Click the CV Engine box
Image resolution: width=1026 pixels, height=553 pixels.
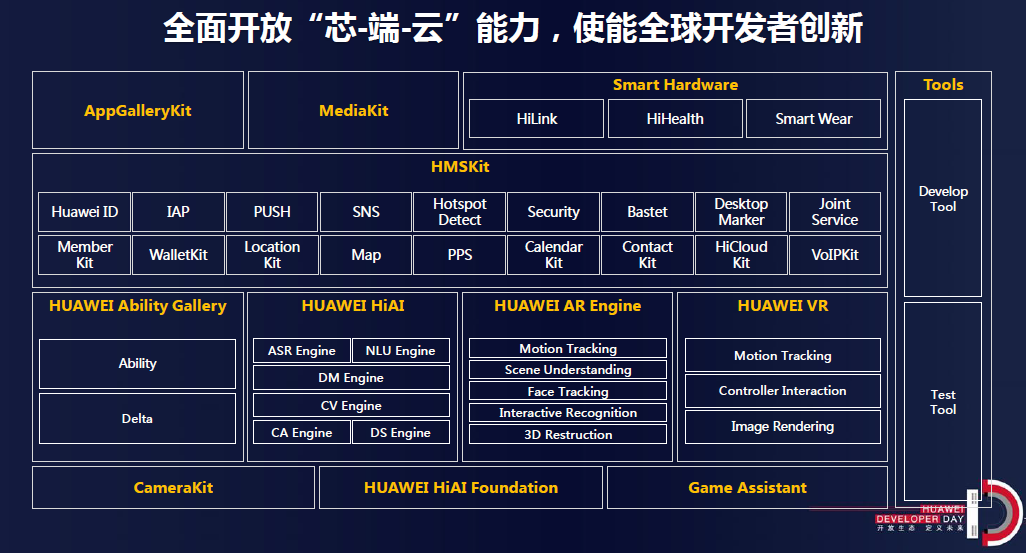(x=351, y=405)
